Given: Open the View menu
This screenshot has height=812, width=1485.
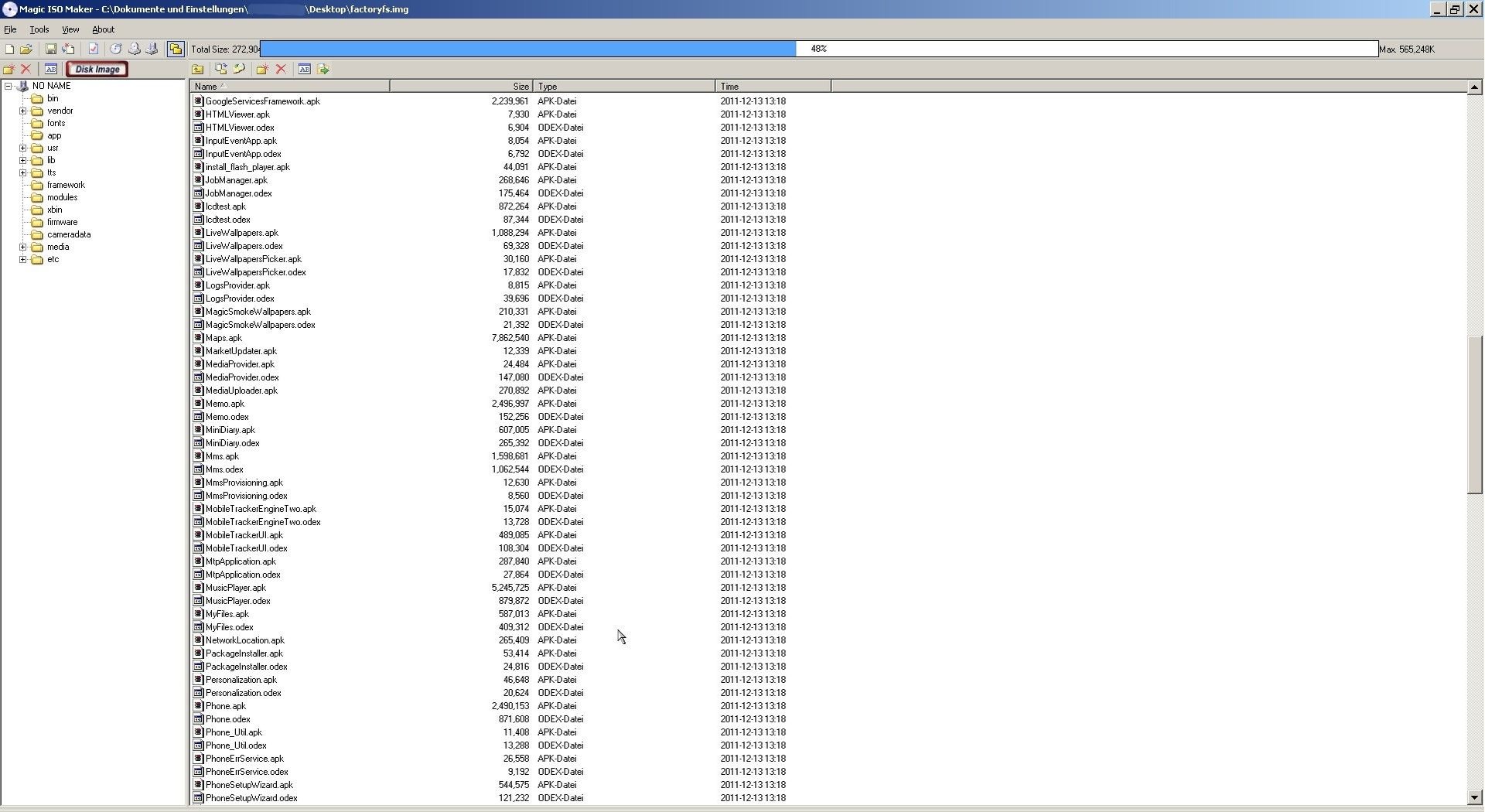Looking at the screenshot, I should [70, 29].
